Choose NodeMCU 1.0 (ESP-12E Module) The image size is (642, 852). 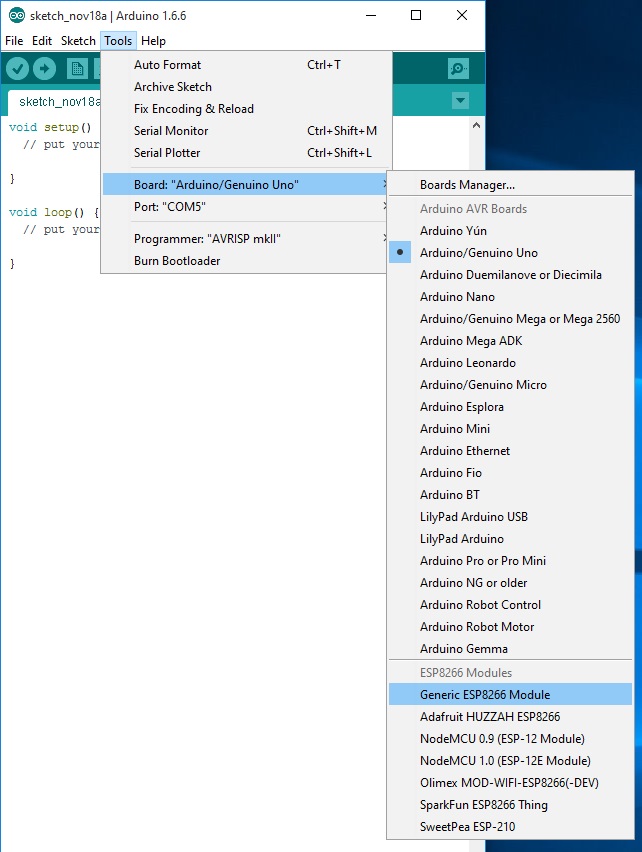[x=511, y=761]
